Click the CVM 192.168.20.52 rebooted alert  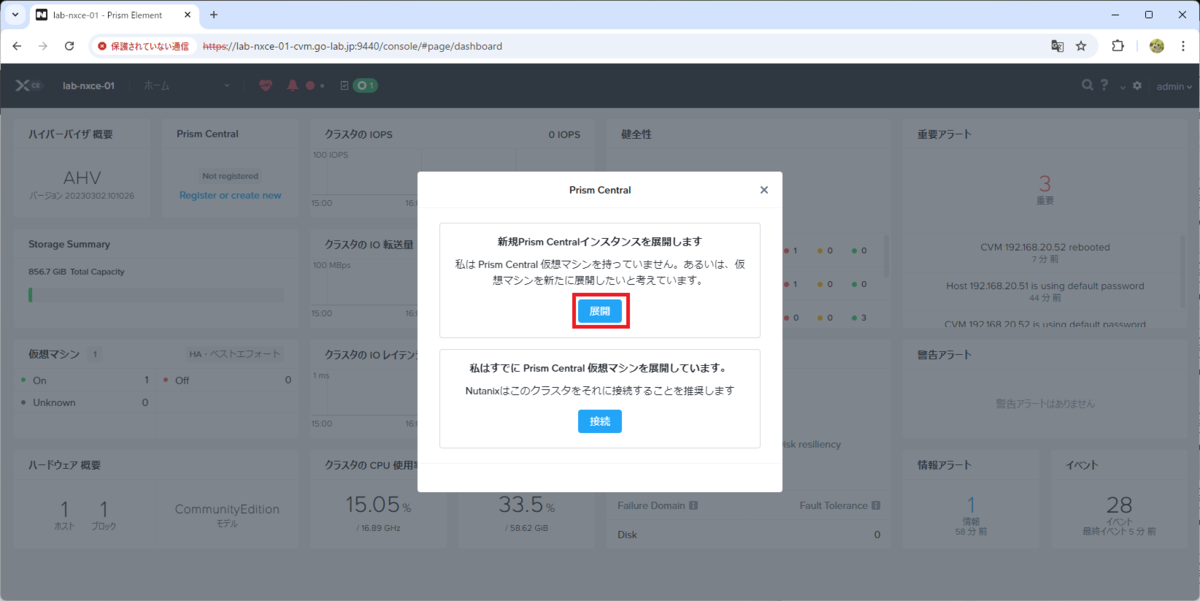point(1045,246)
